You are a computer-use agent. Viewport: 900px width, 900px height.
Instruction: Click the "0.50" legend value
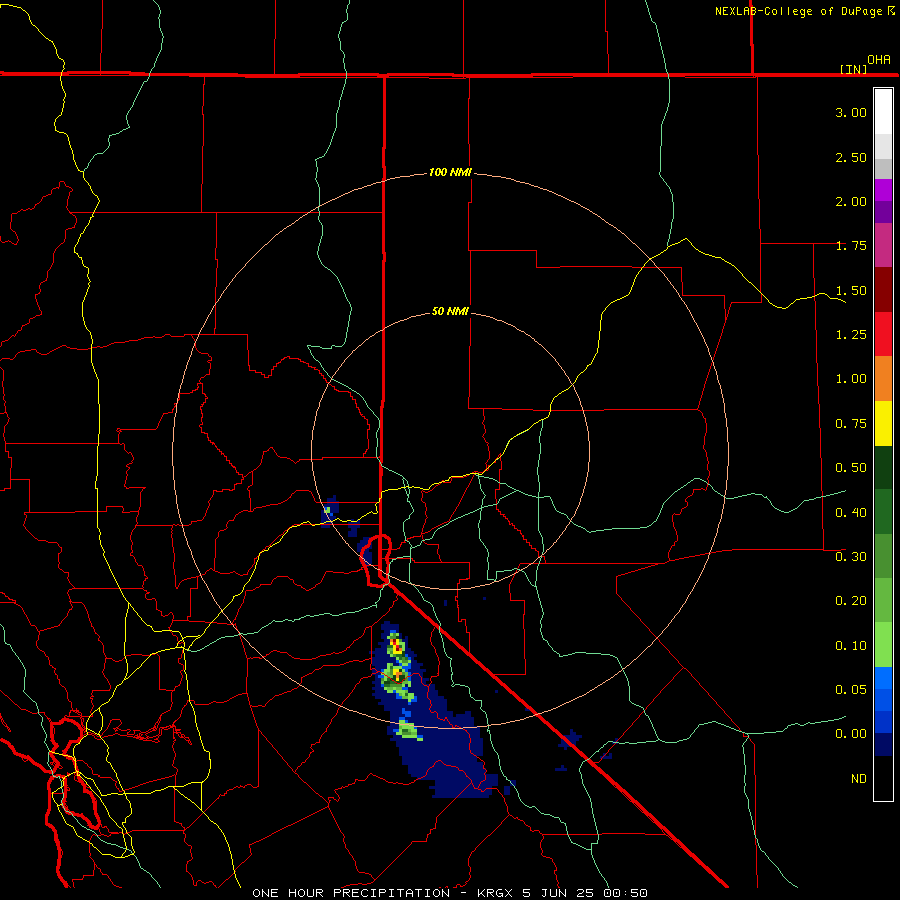851,468
